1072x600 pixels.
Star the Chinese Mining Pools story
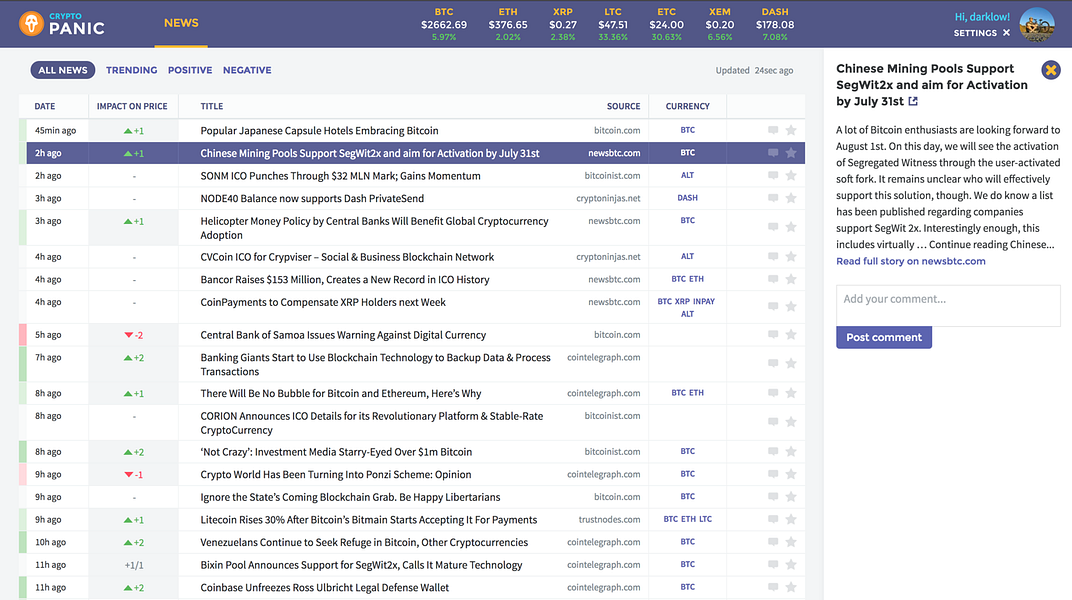[x=791, y=153]
